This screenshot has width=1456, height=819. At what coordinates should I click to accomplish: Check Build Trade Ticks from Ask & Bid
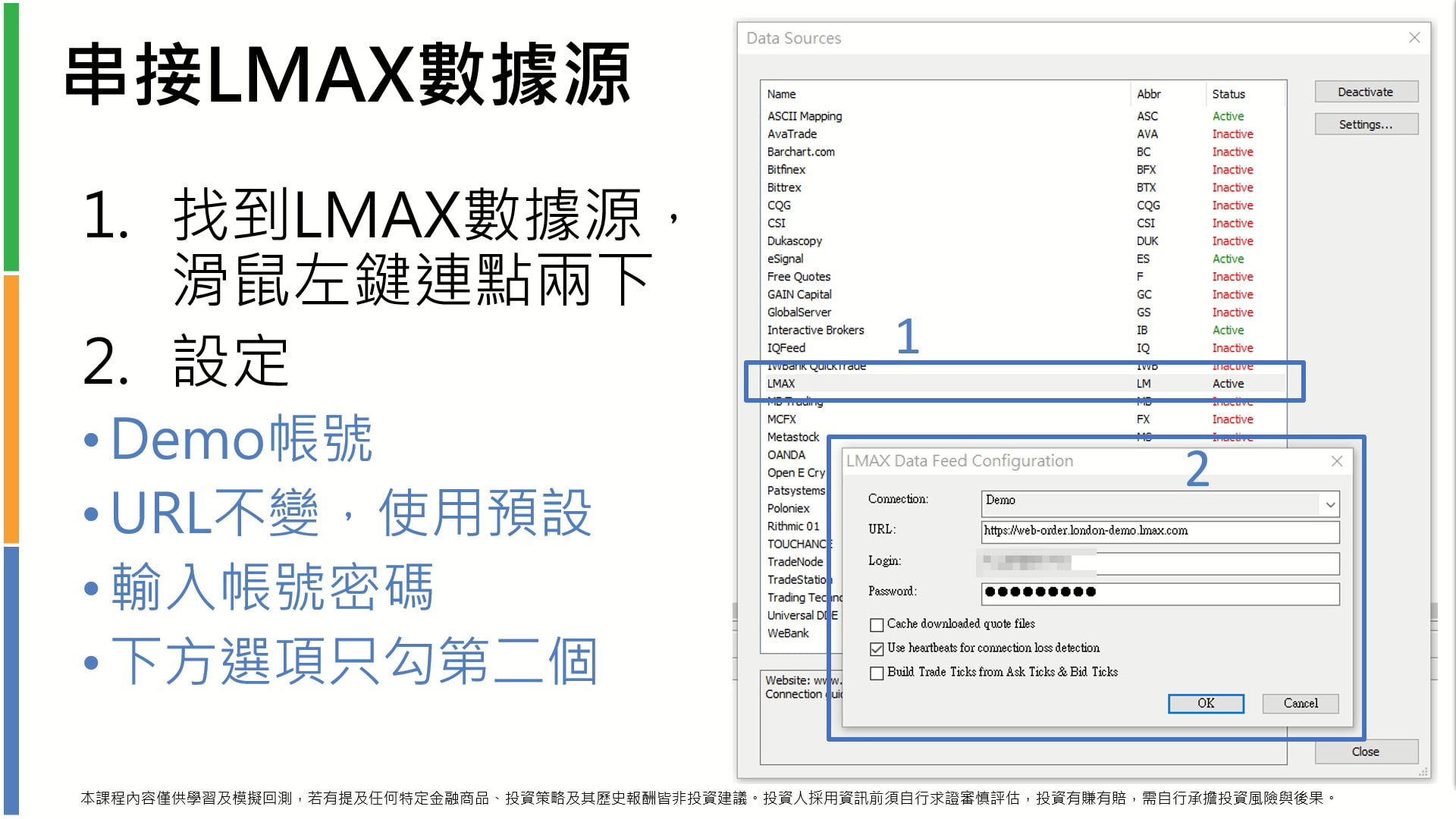point(877,673)
